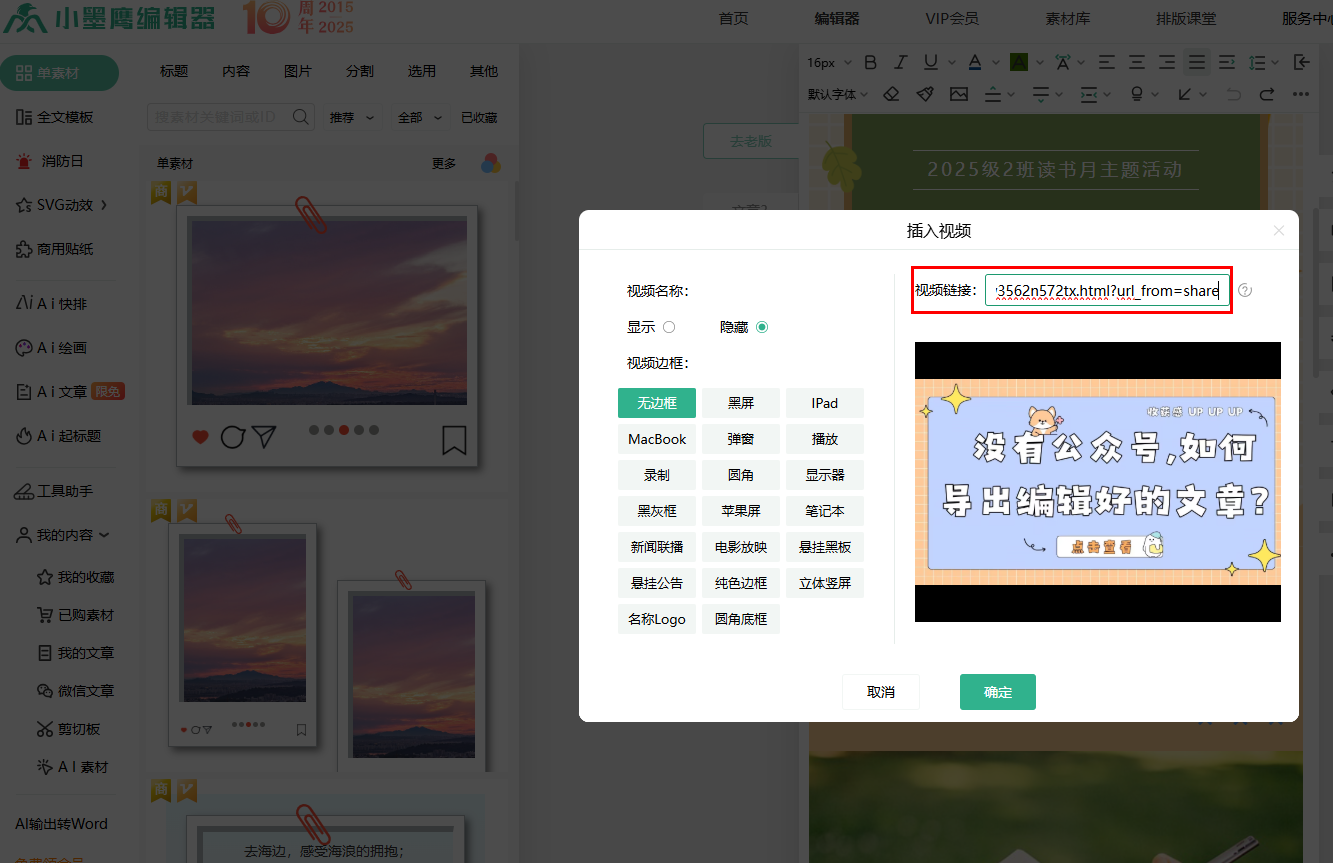
Task: Click 更多 in the 单素材 header
Action: pos(444,163)
